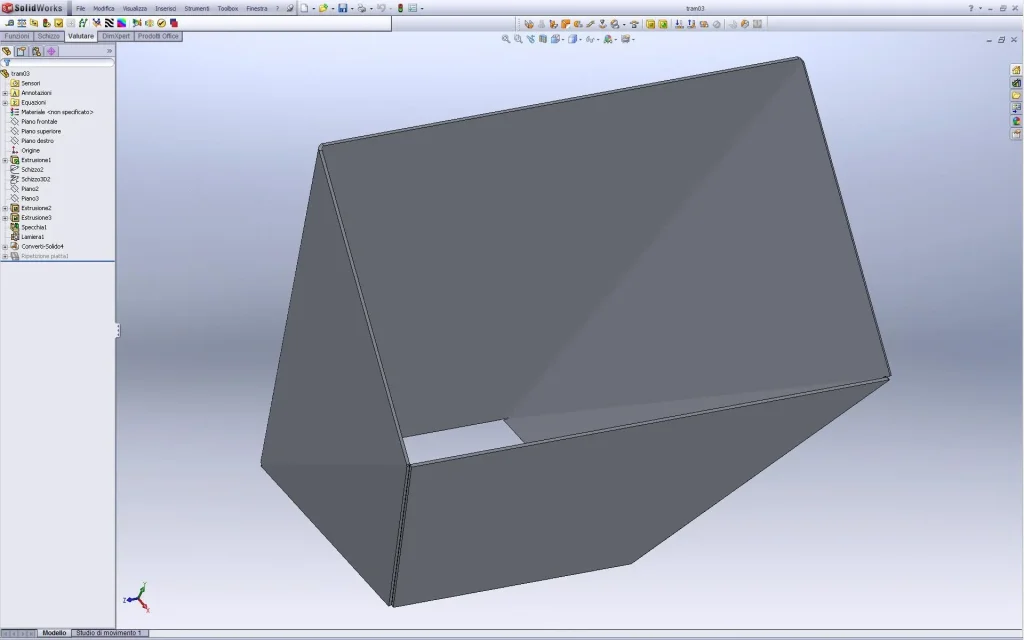Click the feature tree filter field
1024x640 pixels.
59,63
